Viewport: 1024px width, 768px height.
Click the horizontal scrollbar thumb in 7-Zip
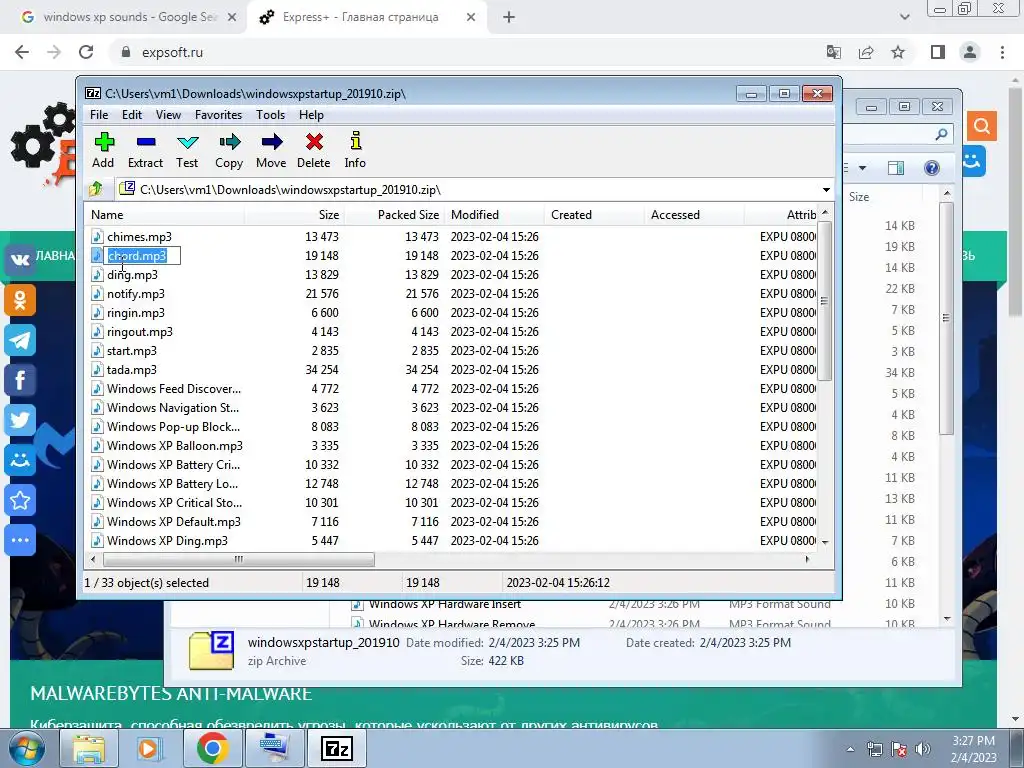238,560
